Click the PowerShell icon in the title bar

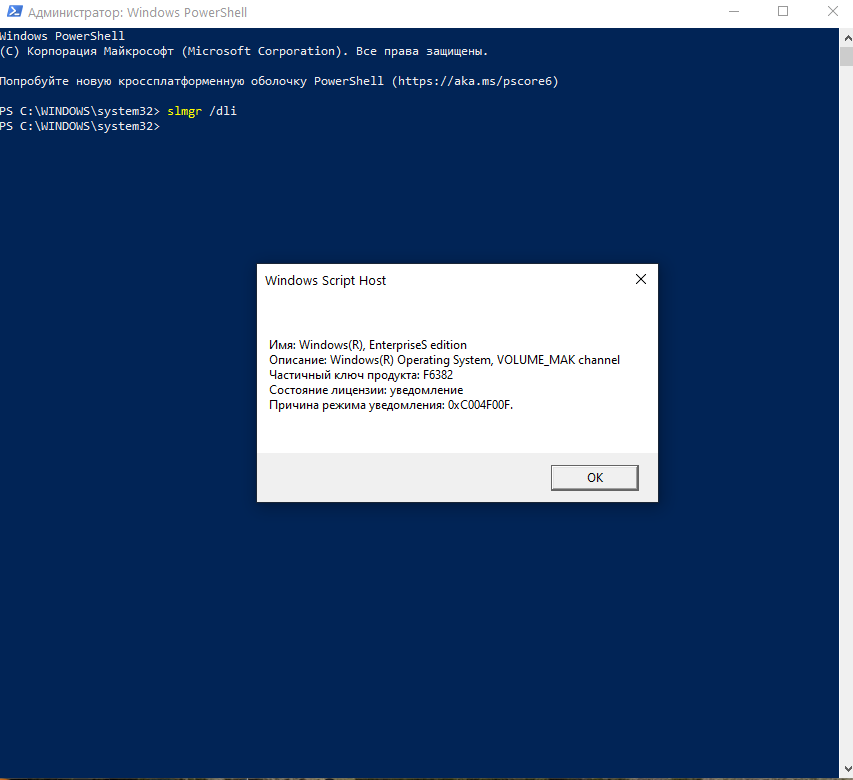[15, 11]
